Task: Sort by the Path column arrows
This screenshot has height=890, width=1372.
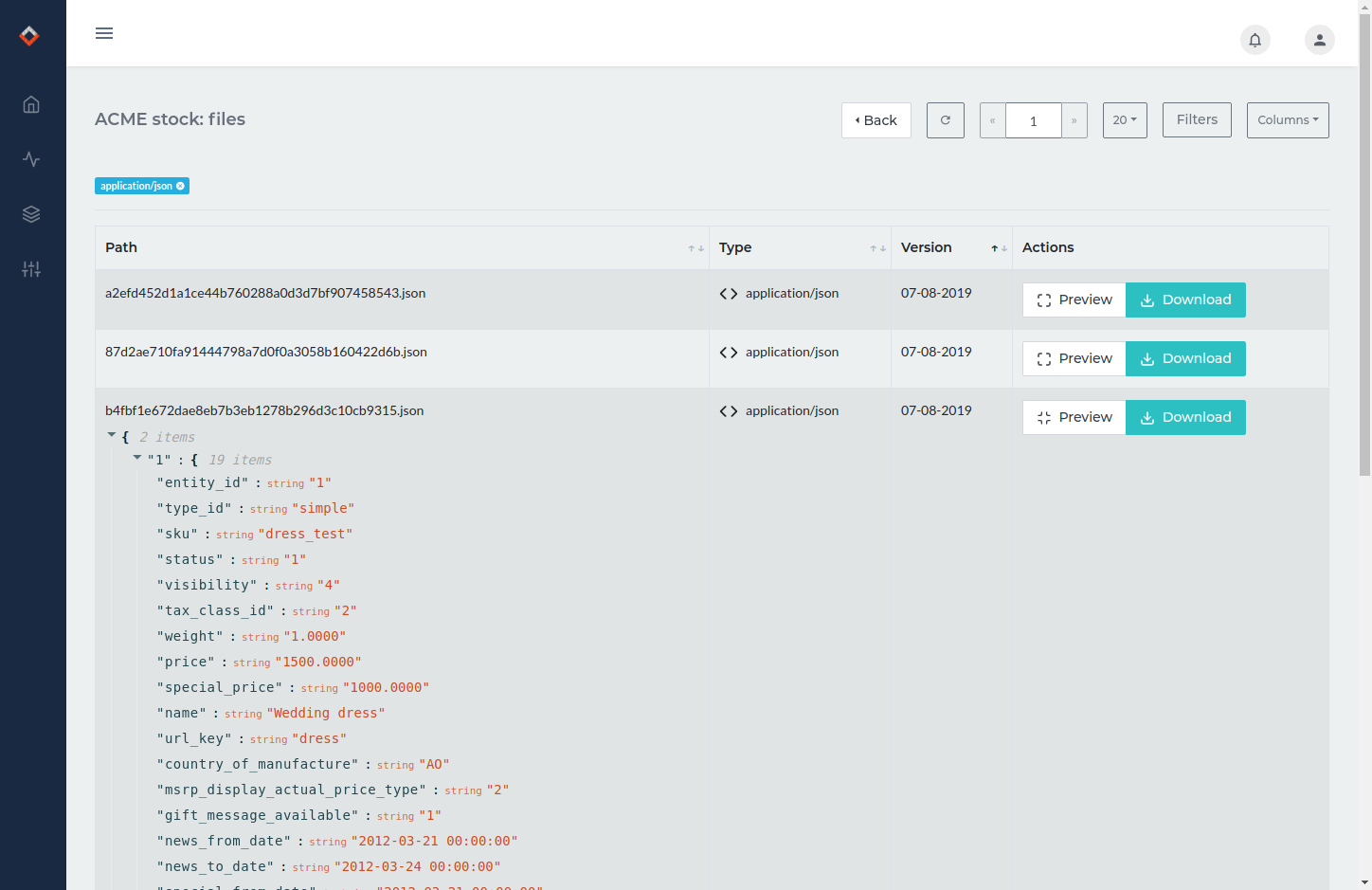Action: pyautogui.click(x=696, y=248)
